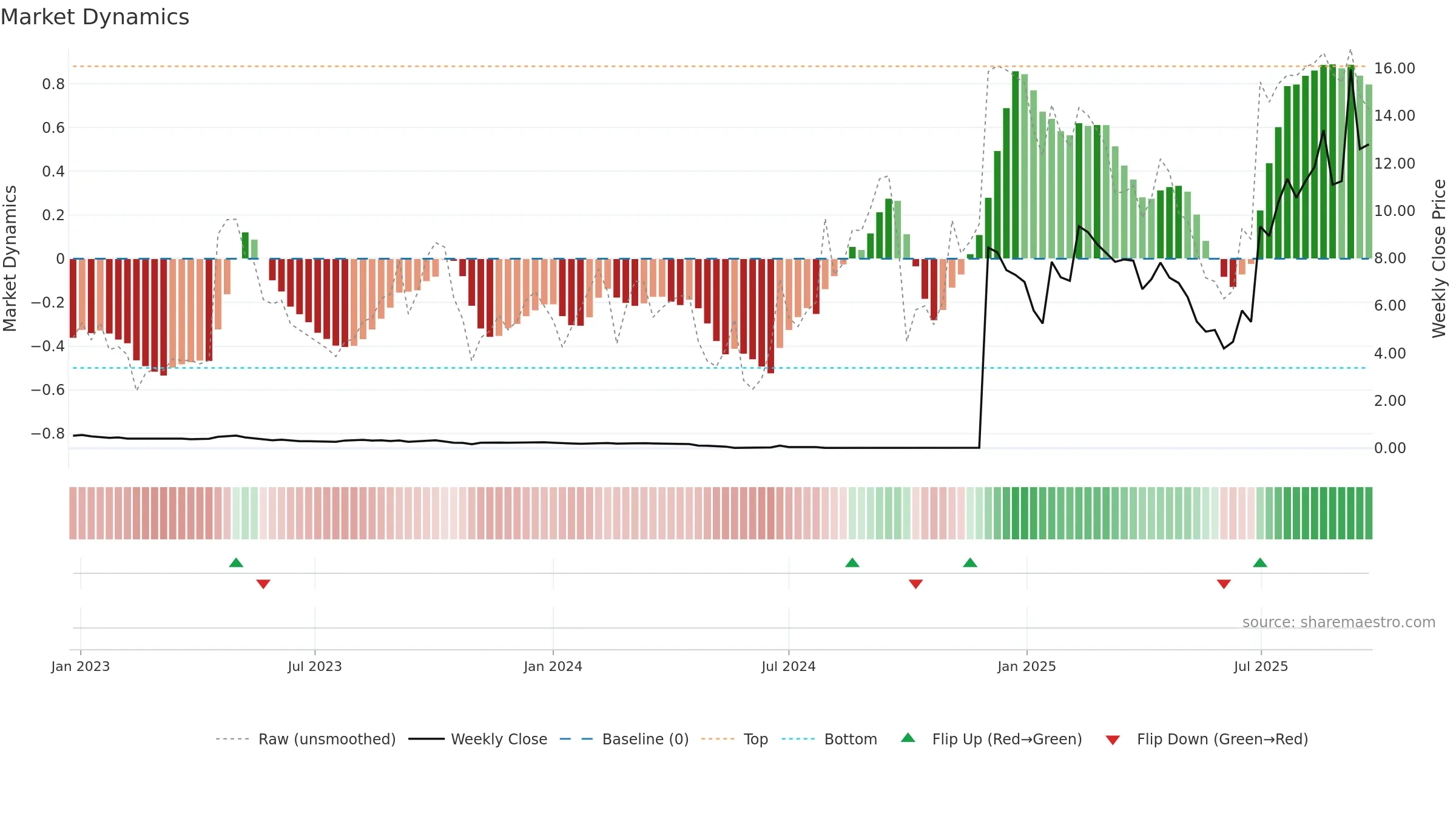Click the Weekly Close Price axis title
1456x819 pixels.
[1439, 258]
